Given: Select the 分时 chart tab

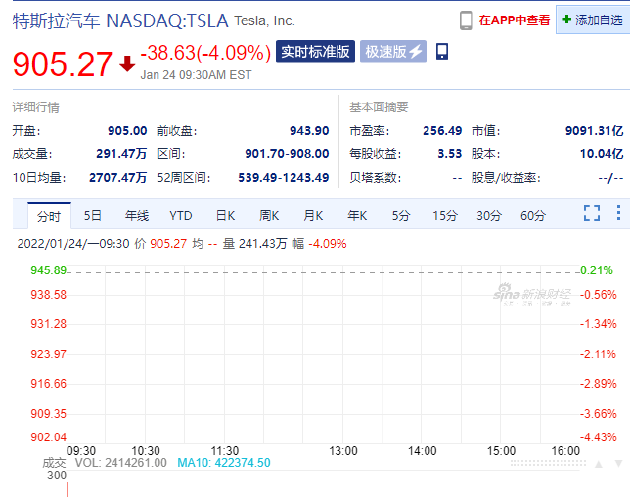Looking at the screenshot, I should click(x=49, y=216).
